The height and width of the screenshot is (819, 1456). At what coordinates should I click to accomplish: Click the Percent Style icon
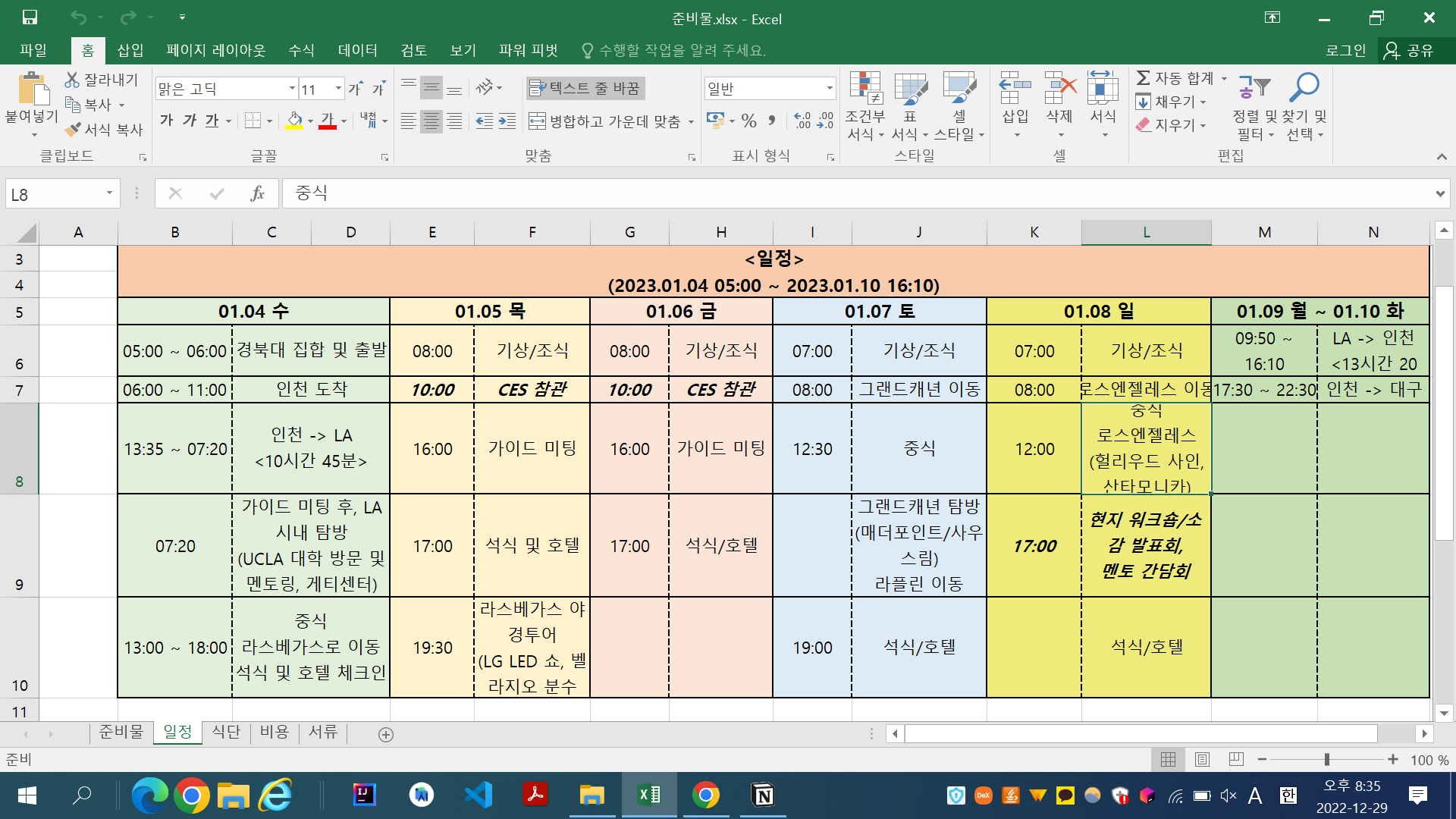(x=749, y=121)
